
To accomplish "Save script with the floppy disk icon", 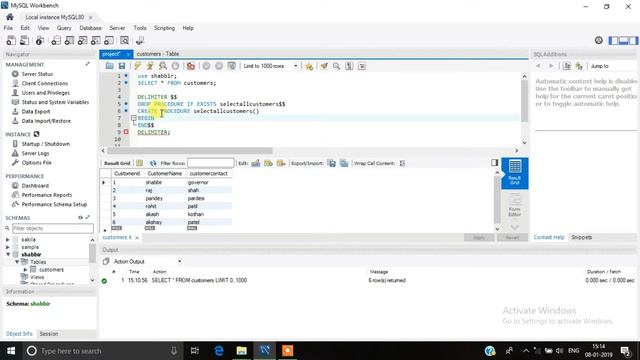I will click(x=122, y=66).
